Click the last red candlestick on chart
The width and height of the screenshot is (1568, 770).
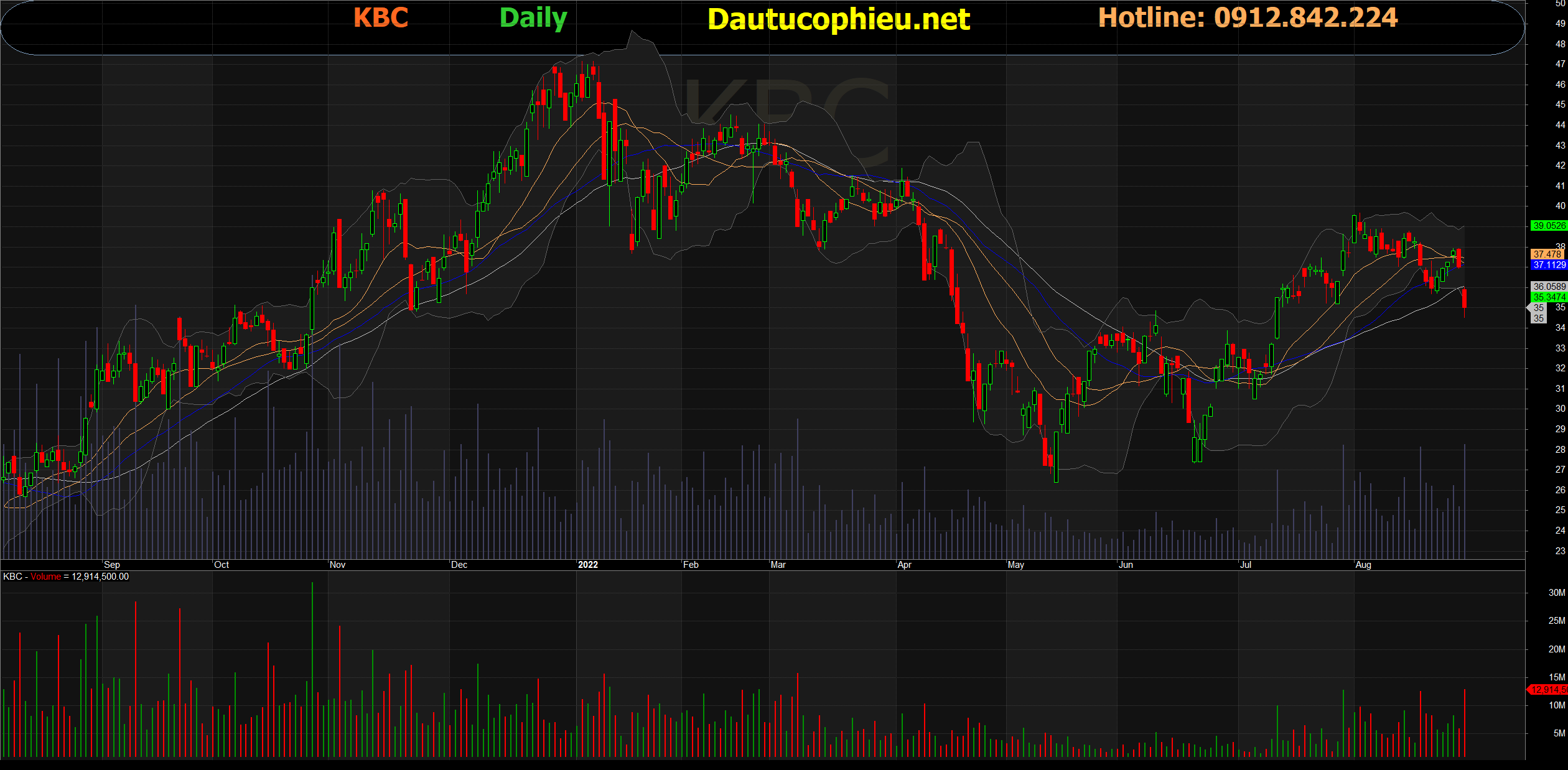point(1464,299)
